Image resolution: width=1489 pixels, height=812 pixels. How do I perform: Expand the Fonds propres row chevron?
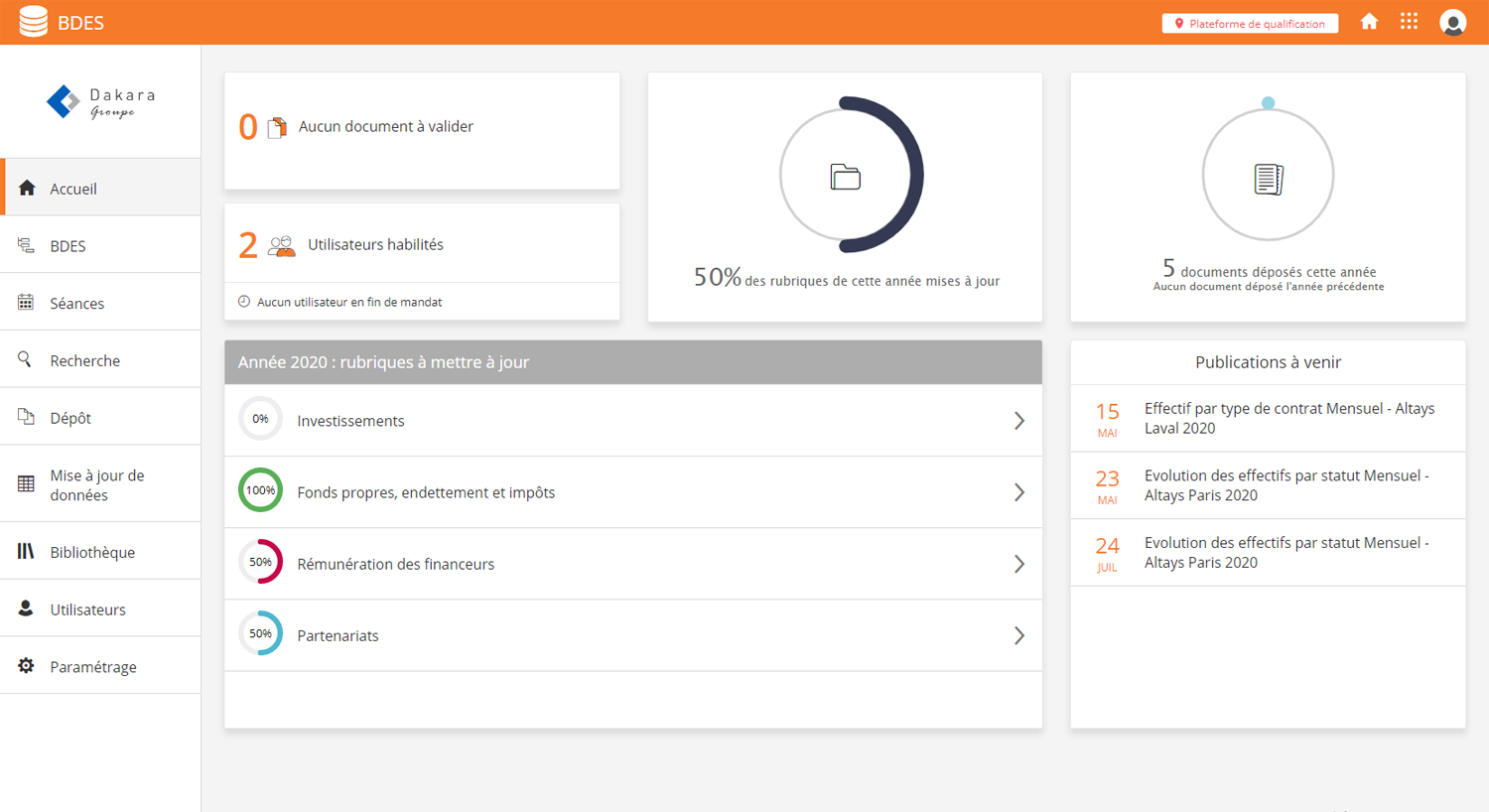[1019, 492]
